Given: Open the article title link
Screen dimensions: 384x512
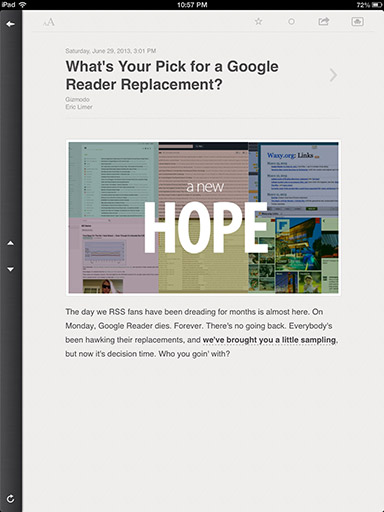Looking at the screenshot, I should point(172,75).
